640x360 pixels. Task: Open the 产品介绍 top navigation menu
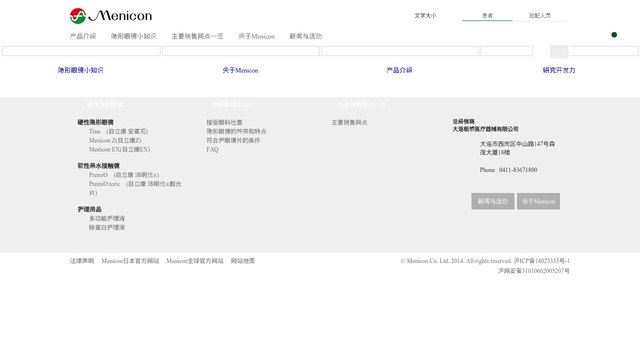(x=83, y=36)
